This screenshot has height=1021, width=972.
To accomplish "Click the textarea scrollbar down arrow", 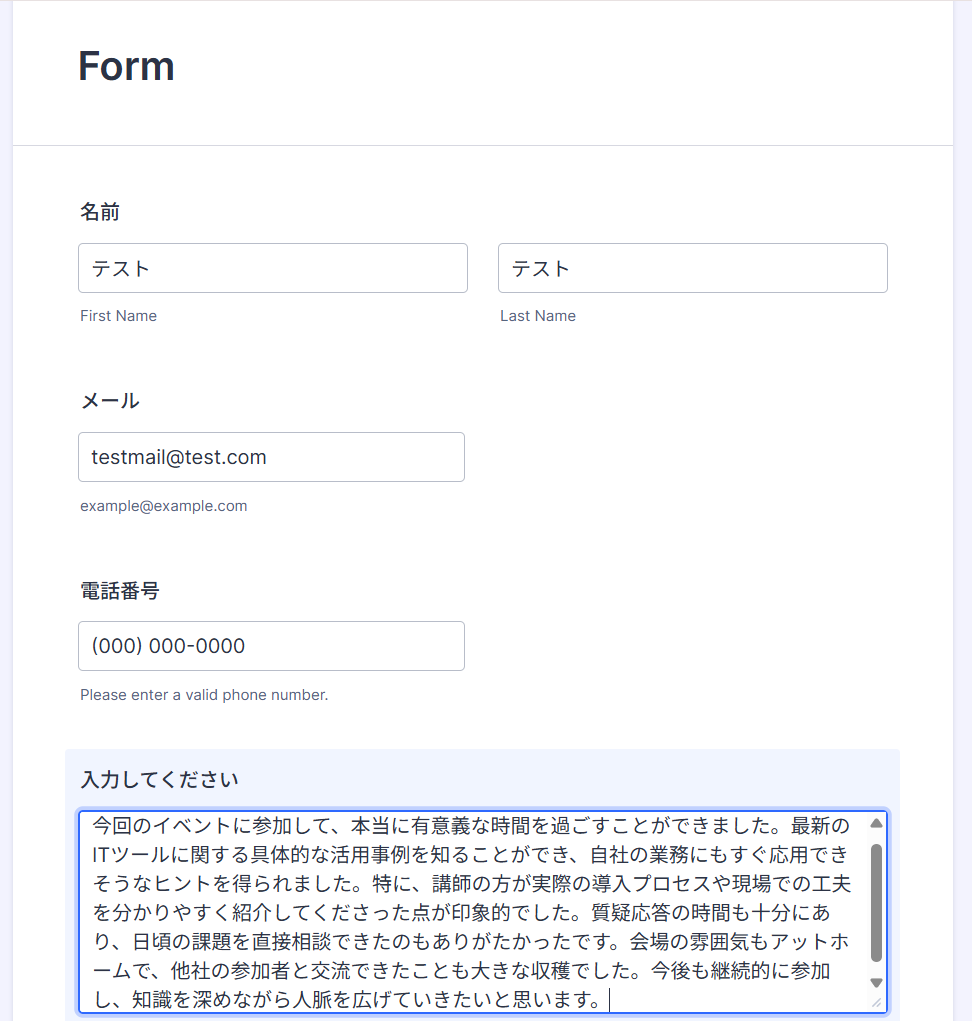I will tap(876, 983).
